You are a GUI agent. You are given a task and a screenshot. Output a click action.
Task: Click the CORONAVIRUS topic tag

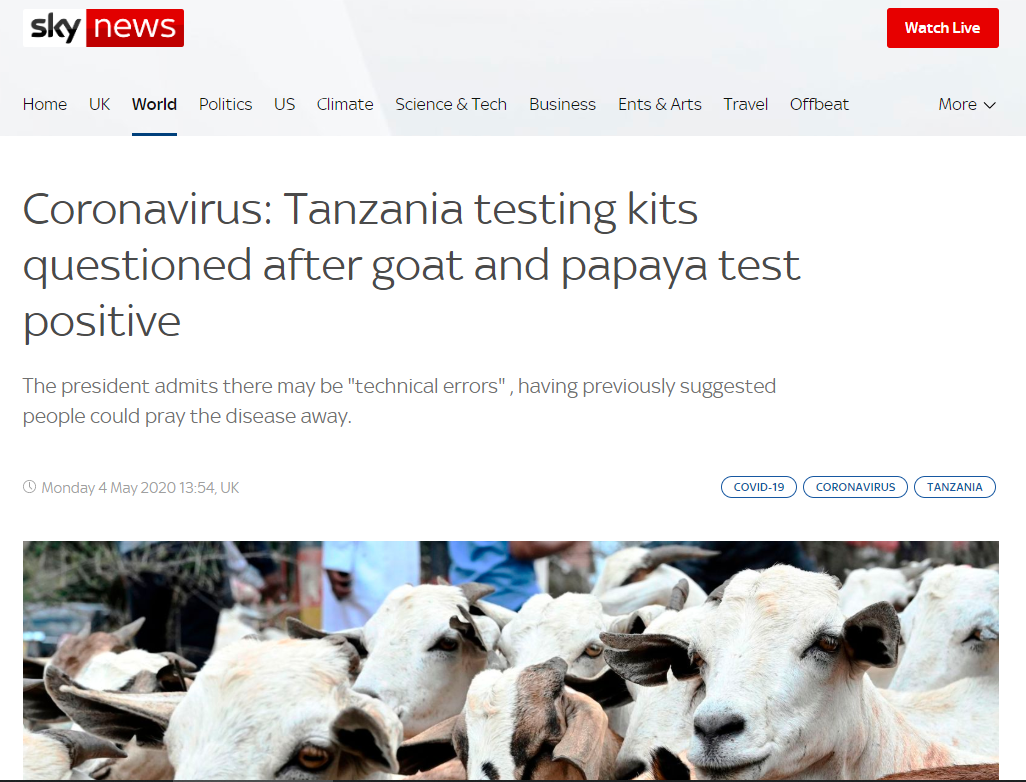[x=855, y=487]
